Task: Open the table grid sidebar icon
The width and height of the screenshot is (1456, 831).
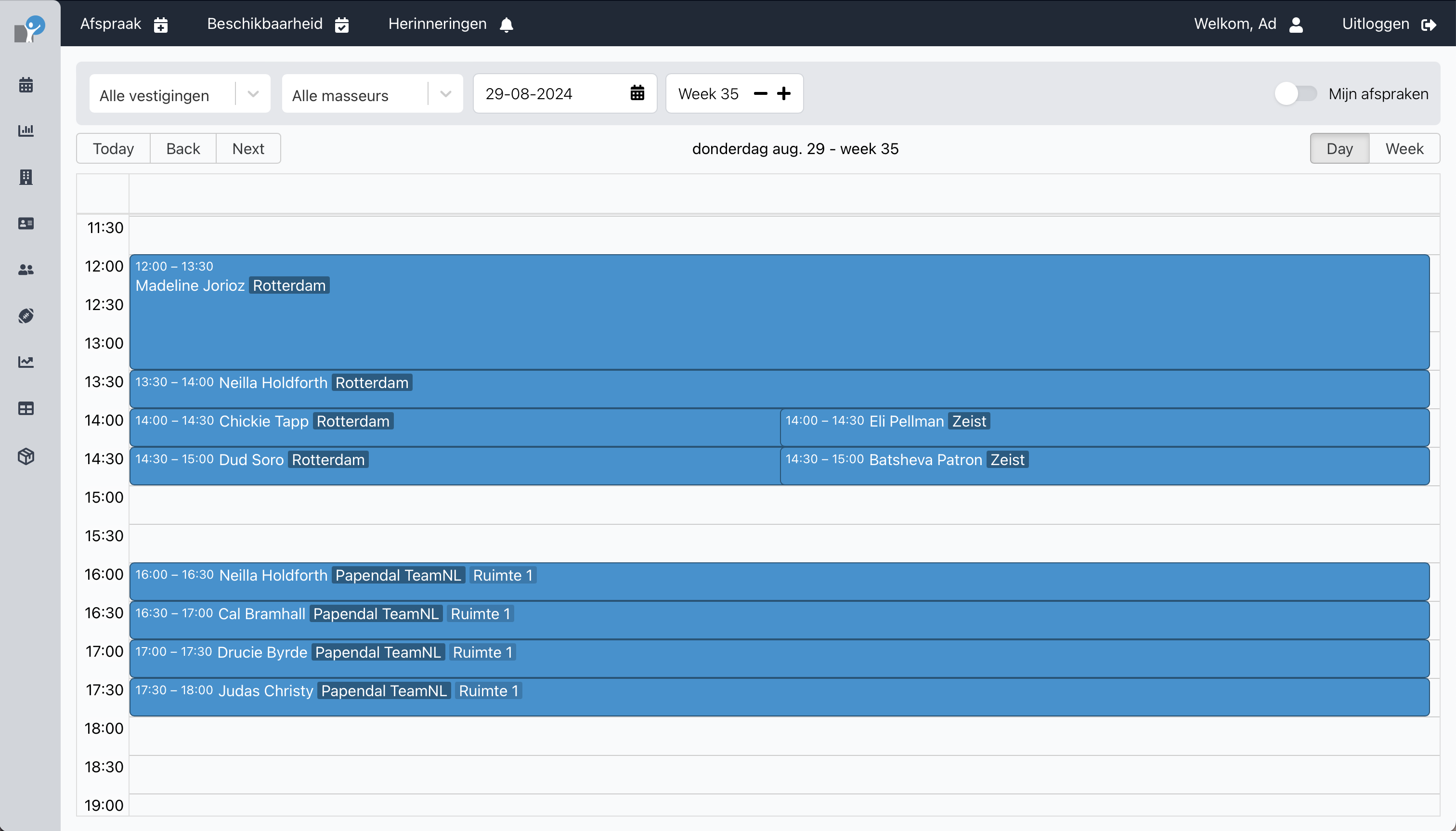Action: tap(26, 408)
